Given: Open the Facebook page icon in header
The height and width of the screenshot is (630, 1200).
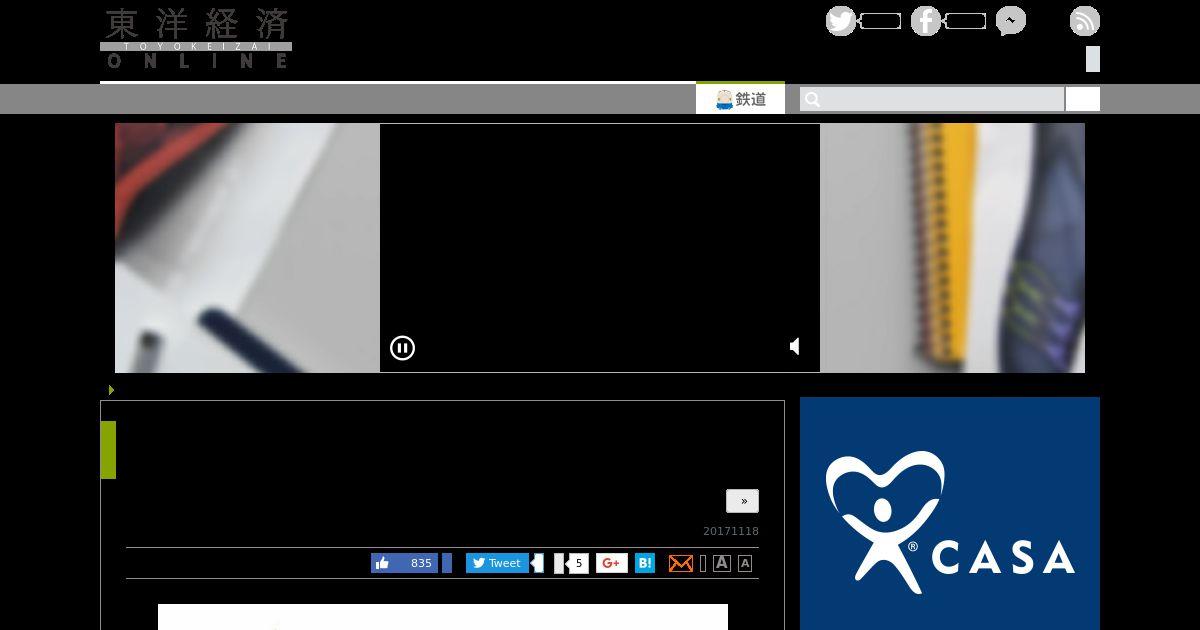Looking at the screenshot, I should [x=926, y=21].
